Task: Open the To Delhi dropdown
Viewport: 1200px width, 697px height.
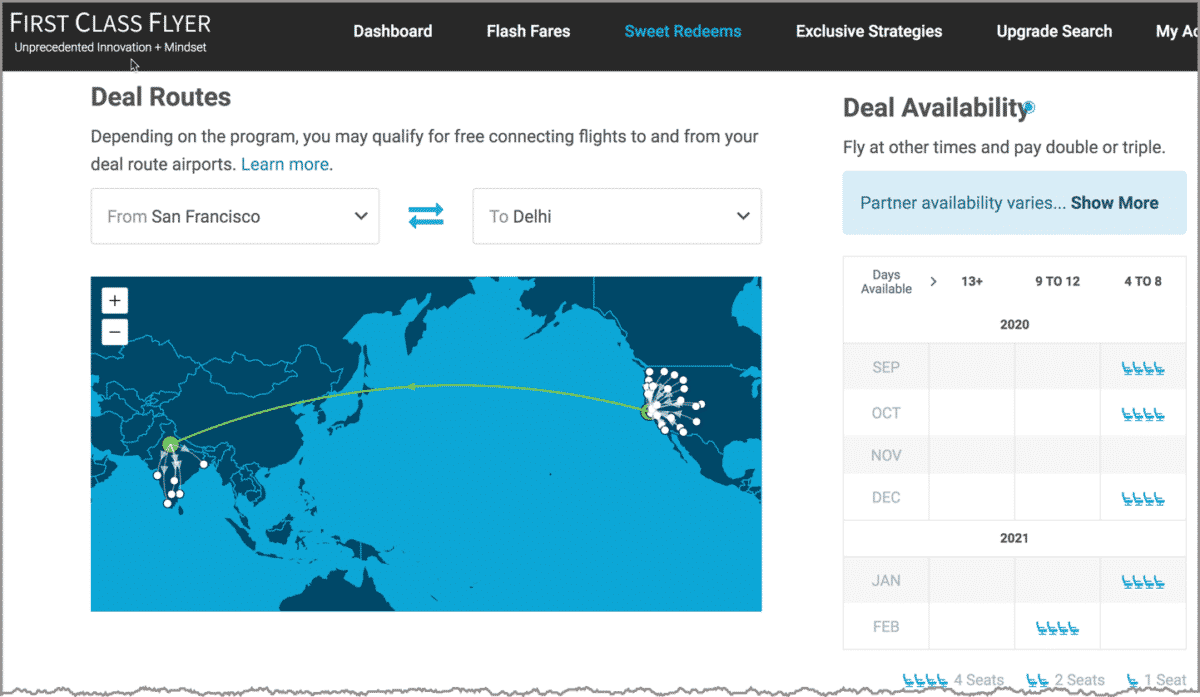Action: (617, 216)
